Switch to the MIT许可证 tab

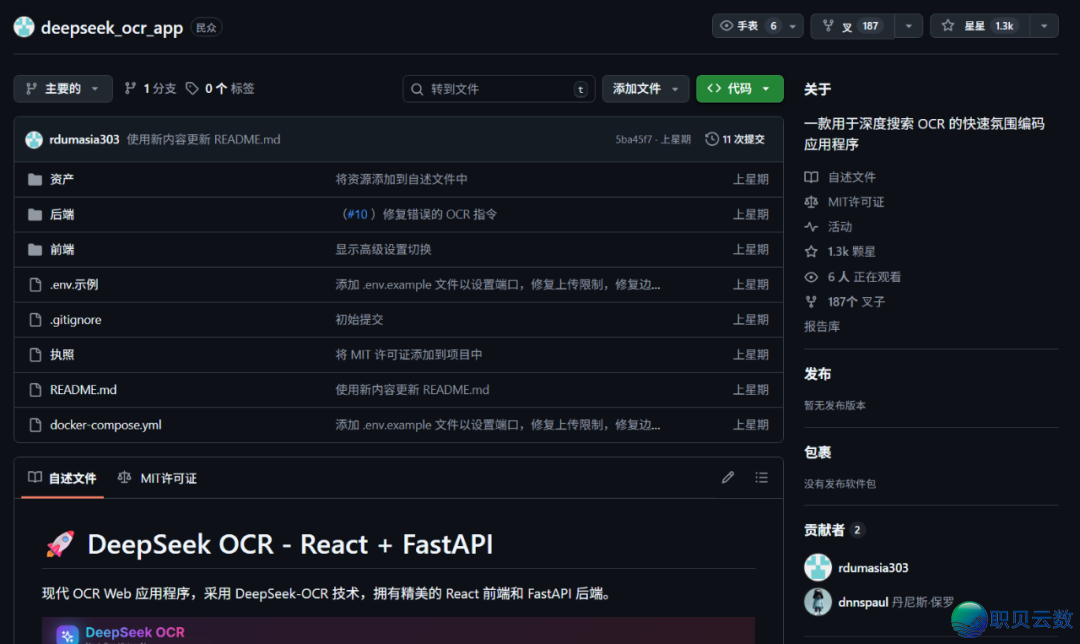point(156,478)
